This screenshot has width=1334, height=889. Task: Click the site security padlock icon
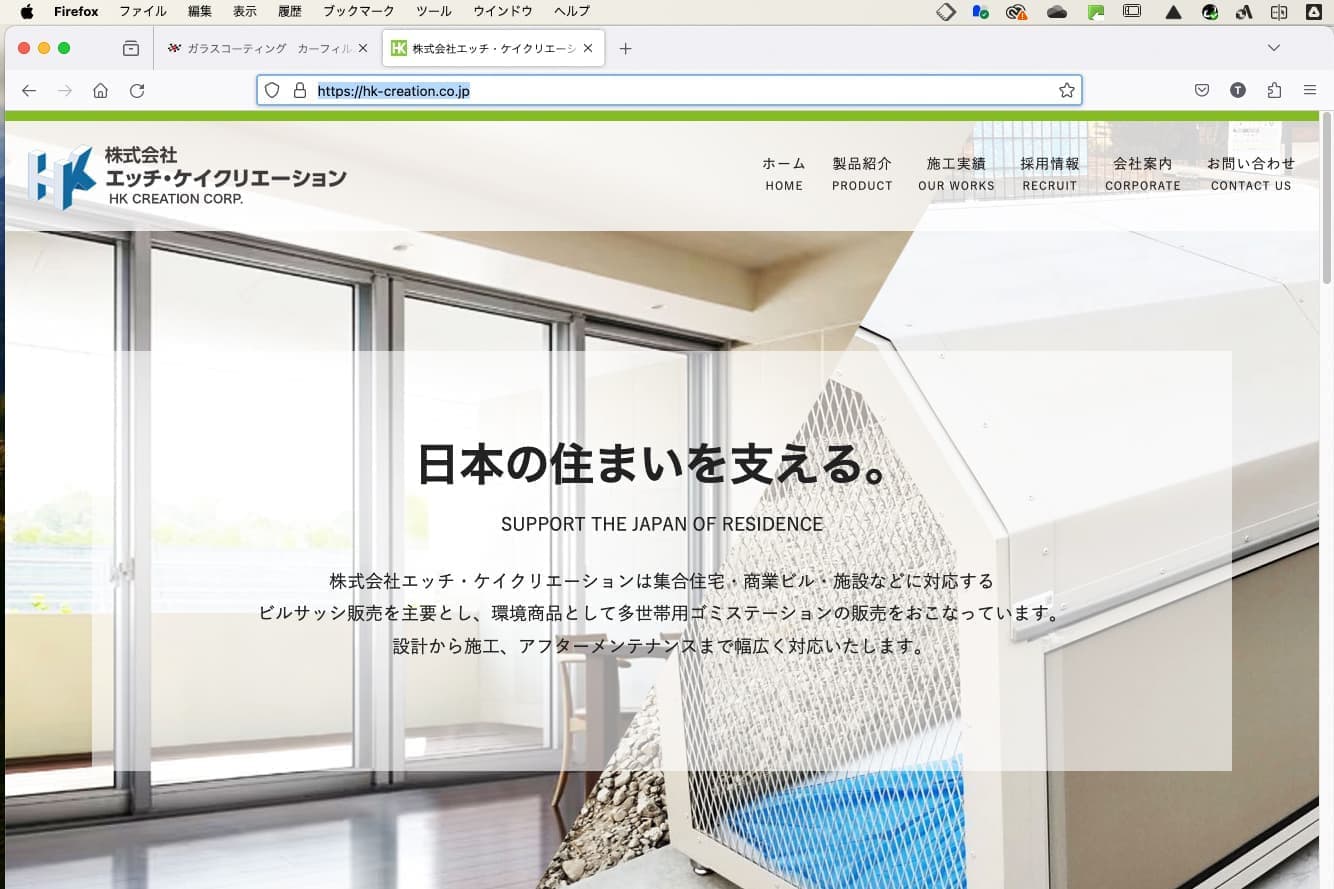point(299,91)
